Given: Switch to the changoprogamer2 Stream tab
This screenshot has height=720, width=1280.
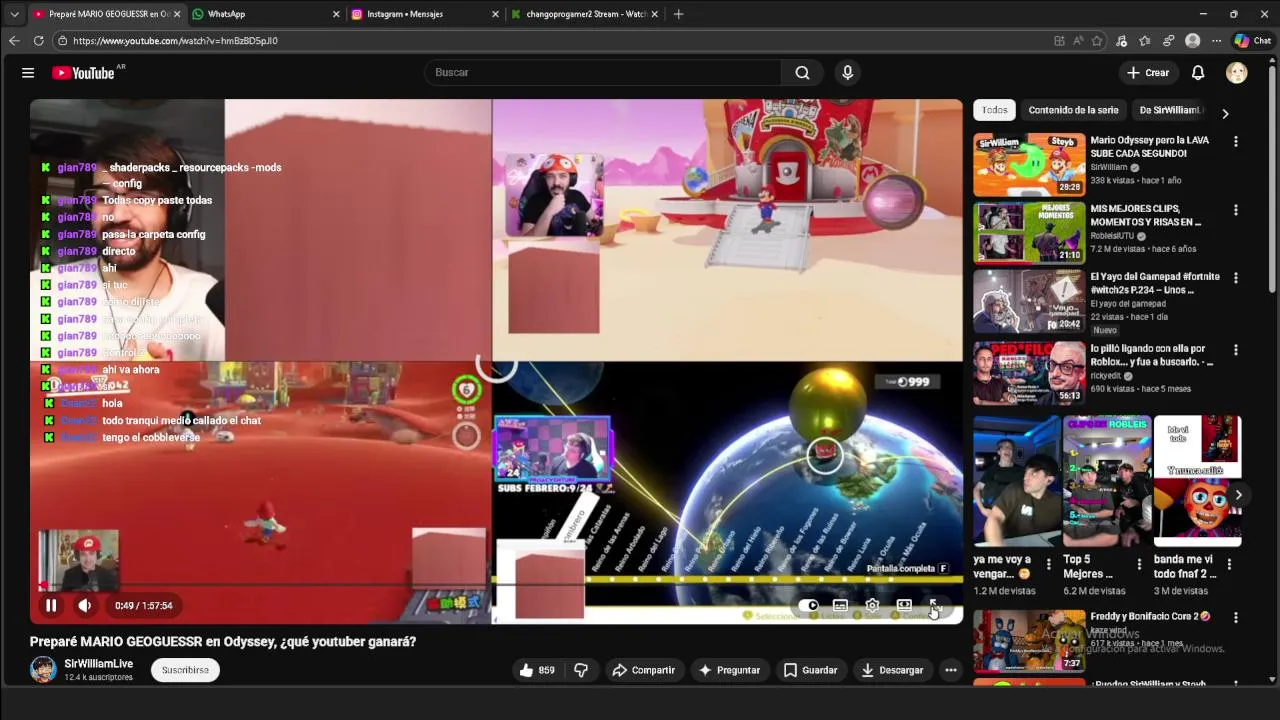Looking at the screenshot, I should point(584,14).
